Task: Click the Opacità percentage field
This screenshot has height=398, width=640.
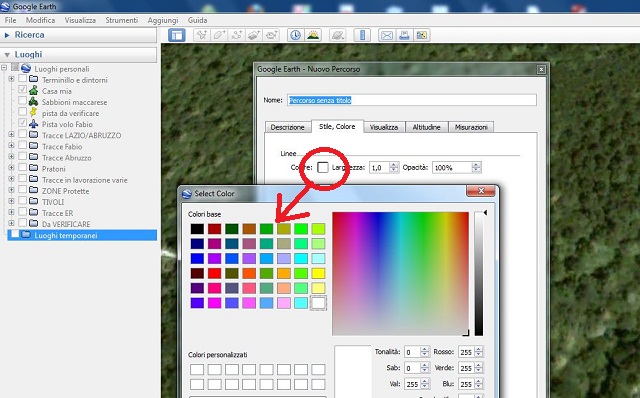Action: pos(452,167)
